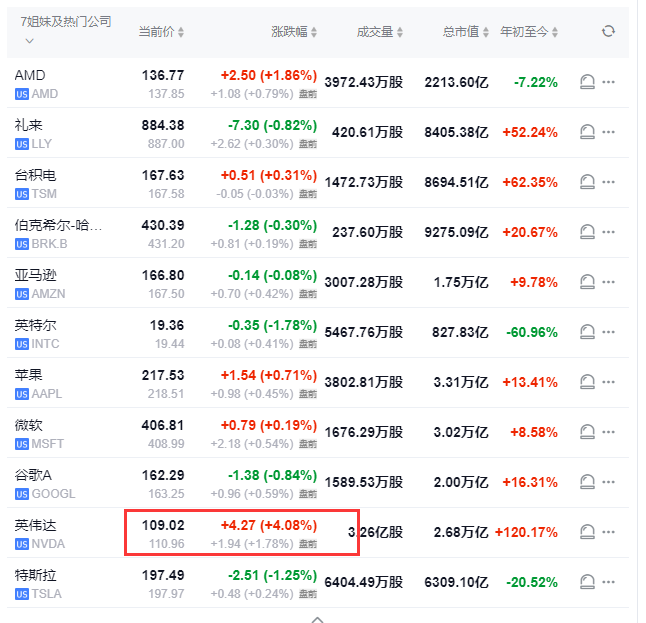Click GOOGL ticker symbol

[54, 494]
